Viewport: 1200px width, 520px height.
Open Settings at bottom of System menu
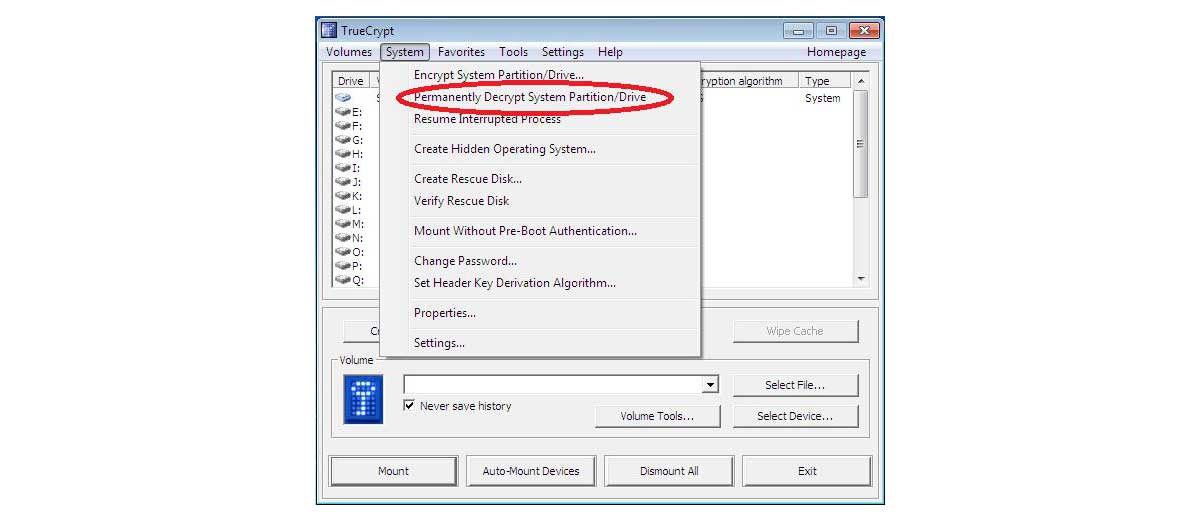click(440, 343)
